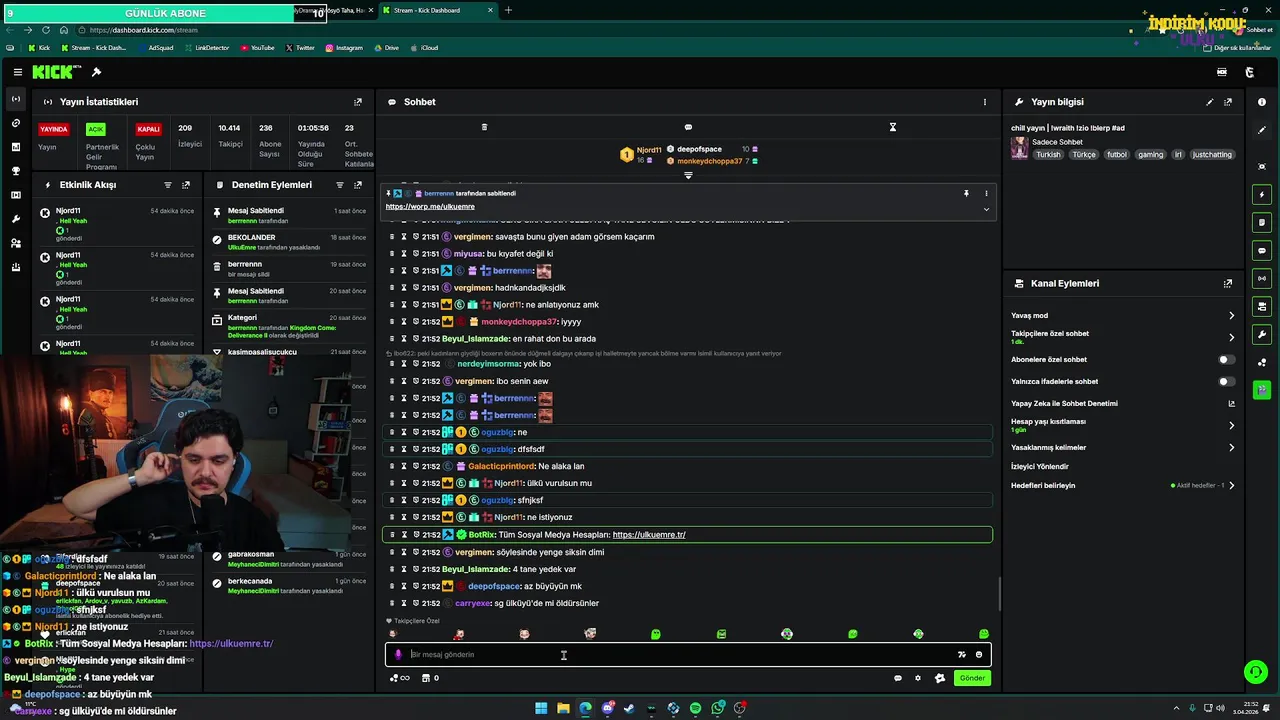
Task: Click the lightning icon in right sidebar
Action: (1262, 194)
